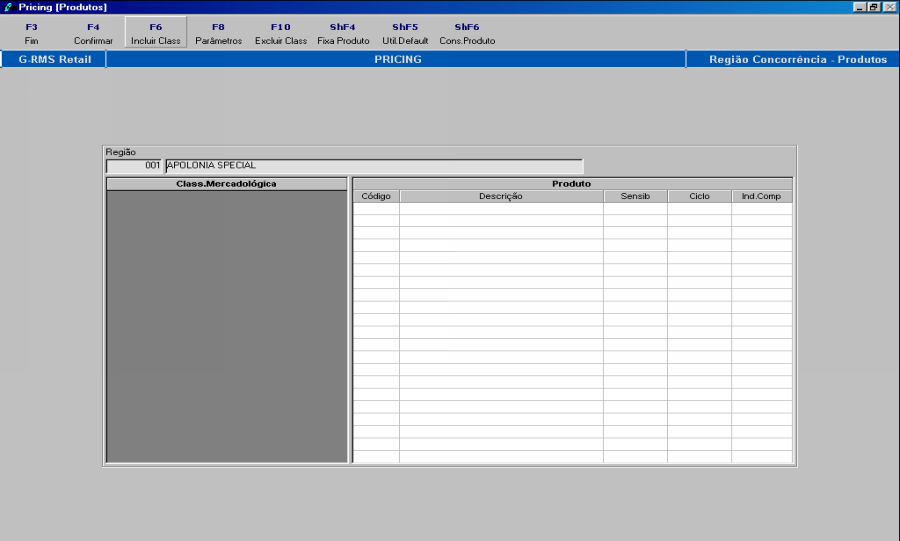The image size is (900, 541).
Task: Click ShF4 Fixa Produto
Action: pyautogui.click(x=343, y=33)
